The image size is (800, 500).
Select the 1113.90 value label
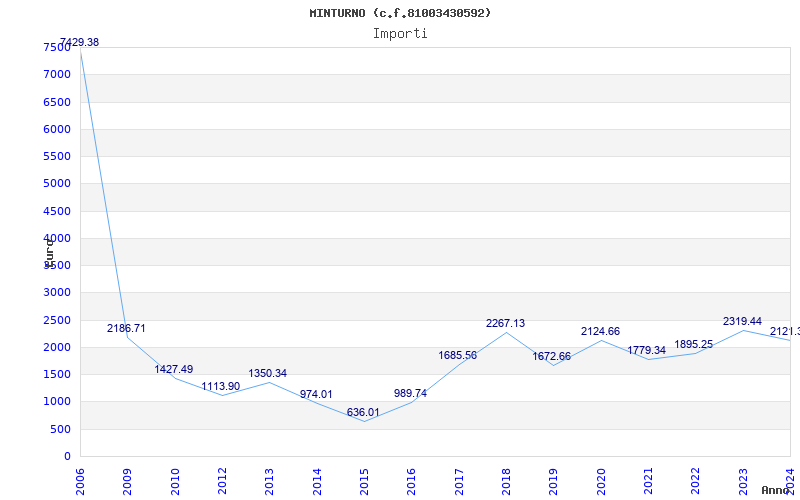tap(220, 386)
